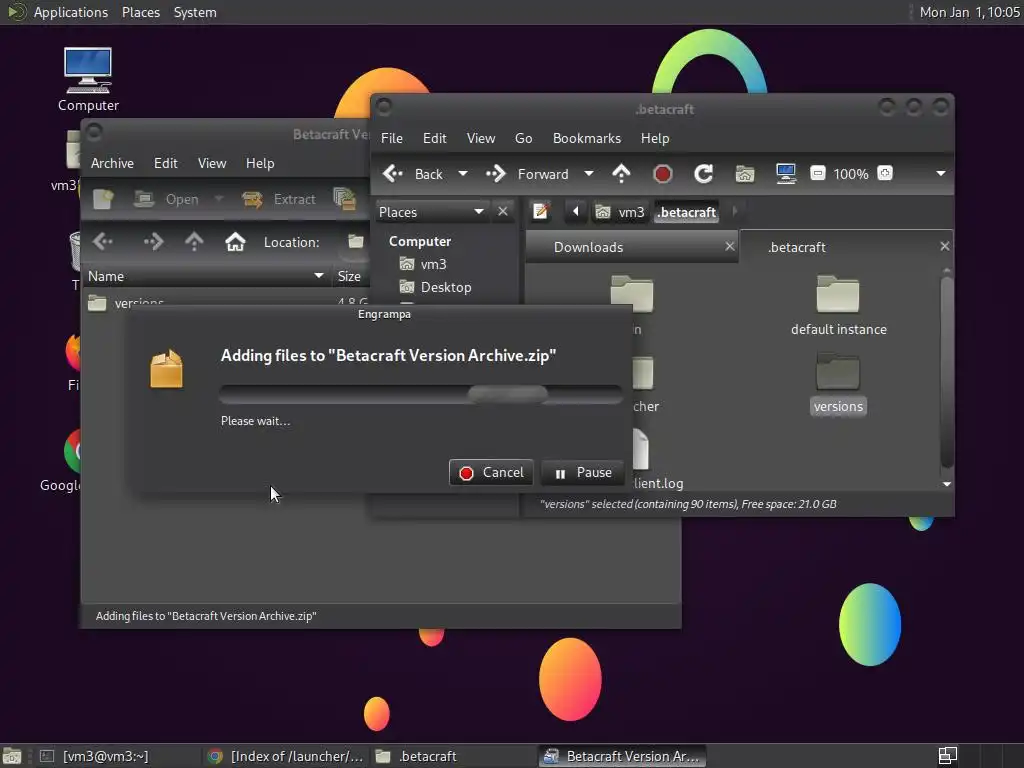Screen dimensions: 1024x768
Task: Click the Open button in Engrampa toolbar
Action: pos(166,199)
